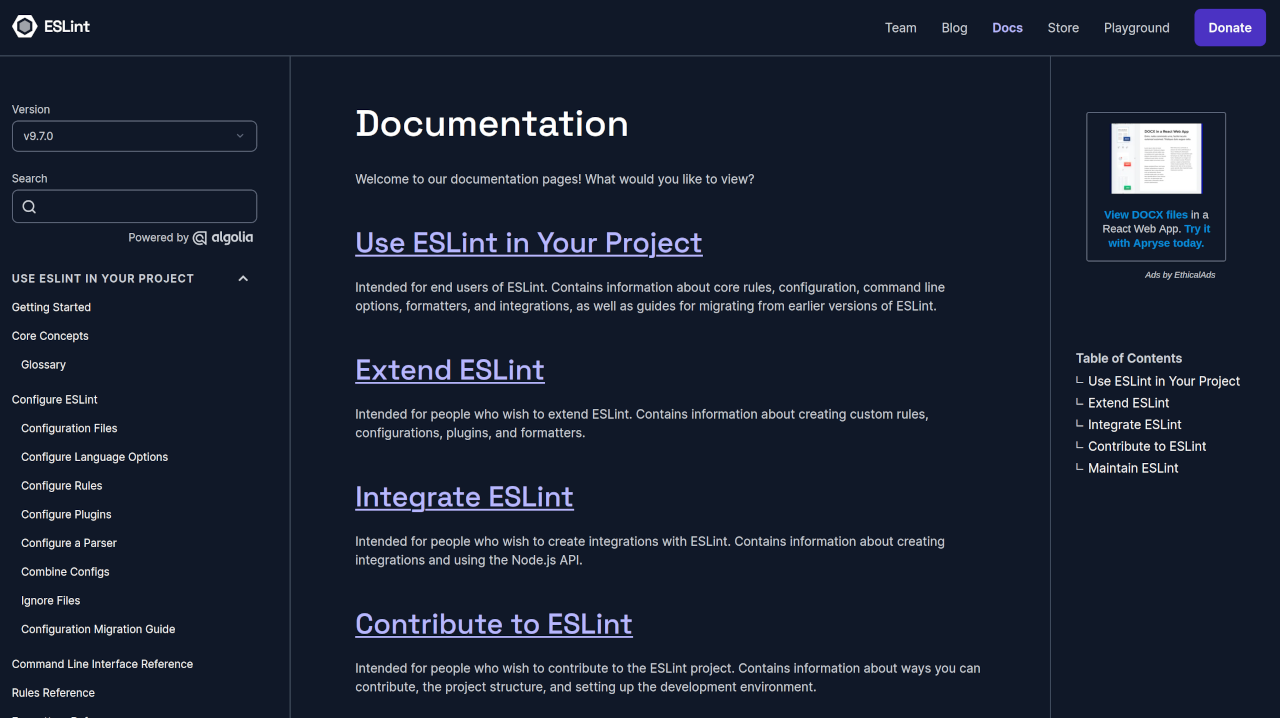Click the ESLint hexagon logo icon
This screenshot has height=718, width=1280.
[24, 27]
